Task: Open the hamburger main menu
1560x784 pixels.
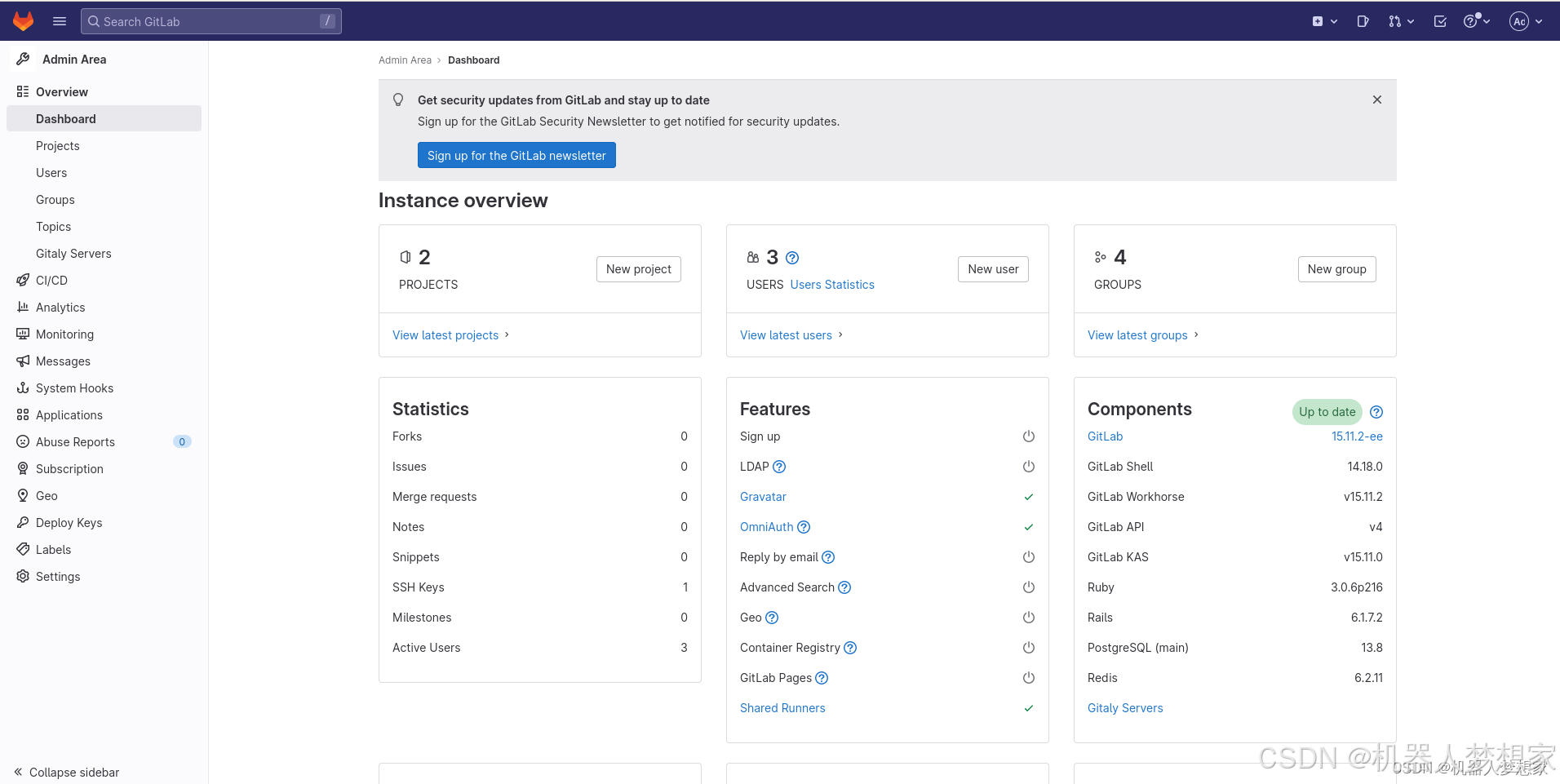Action: click(60, 21)
